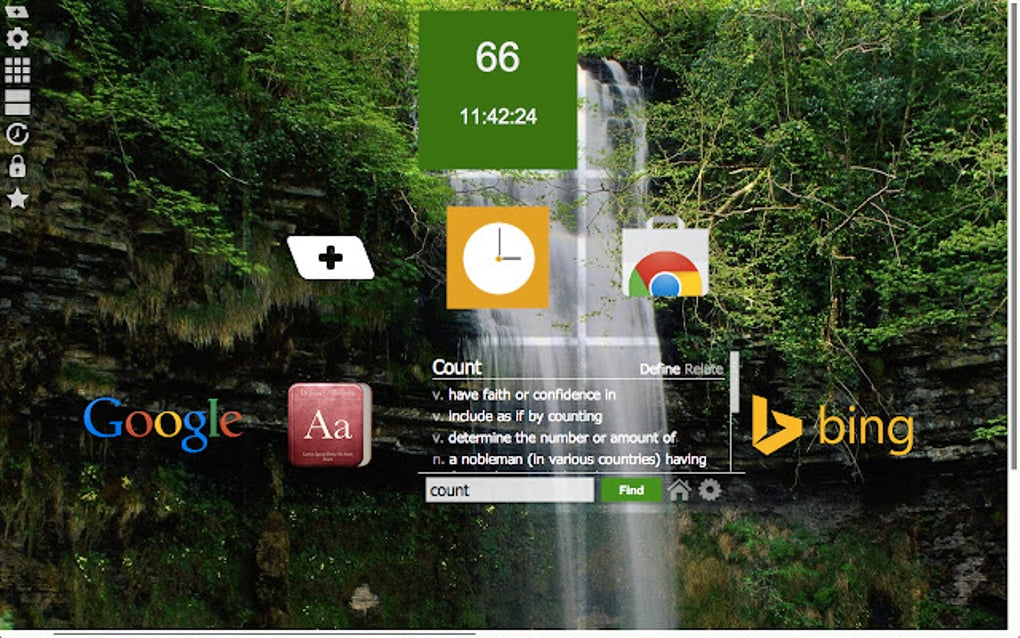Click the home icon in the dictionary widget

pos(680,489)
